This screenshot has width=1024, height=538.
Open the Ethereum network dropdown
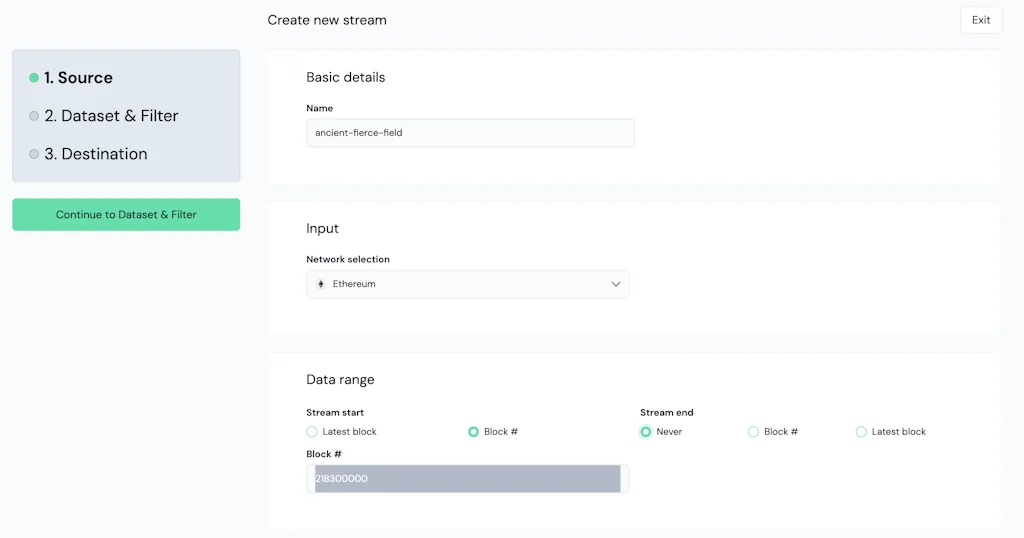pyautogui.click(x=467, y=284)
